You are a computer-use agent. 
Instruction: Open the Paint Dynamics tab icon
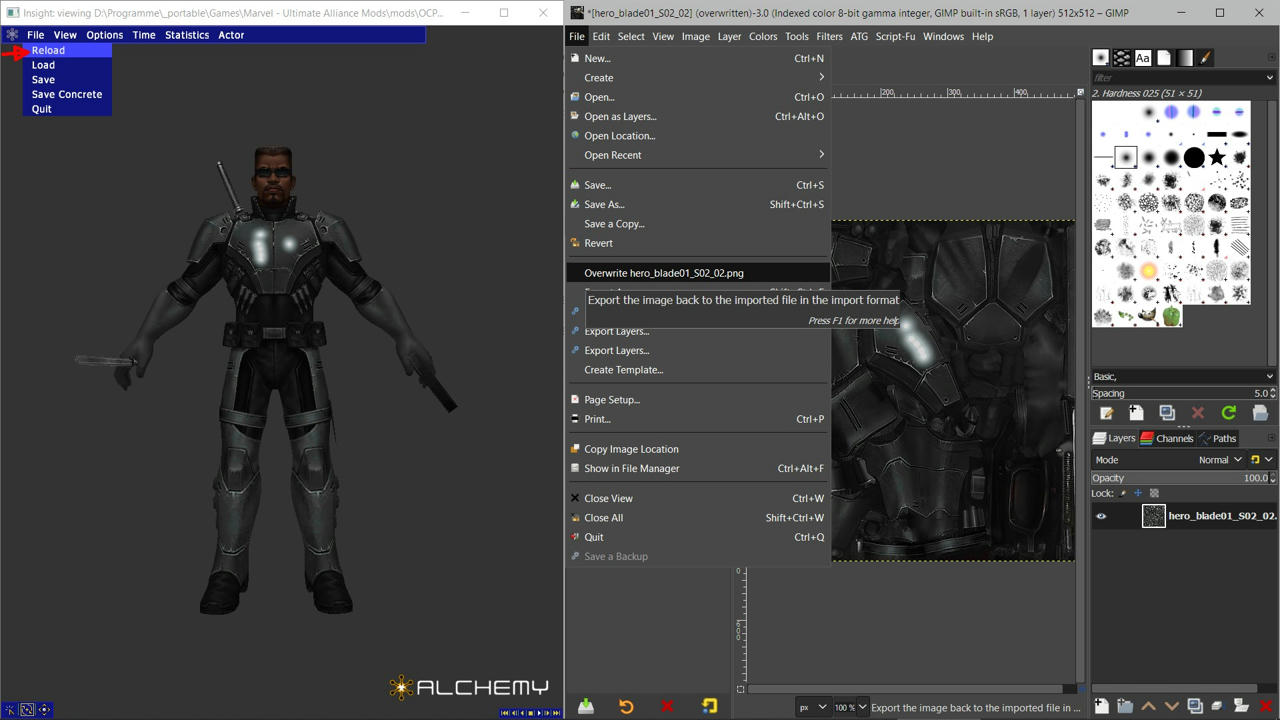(1206, 58)
